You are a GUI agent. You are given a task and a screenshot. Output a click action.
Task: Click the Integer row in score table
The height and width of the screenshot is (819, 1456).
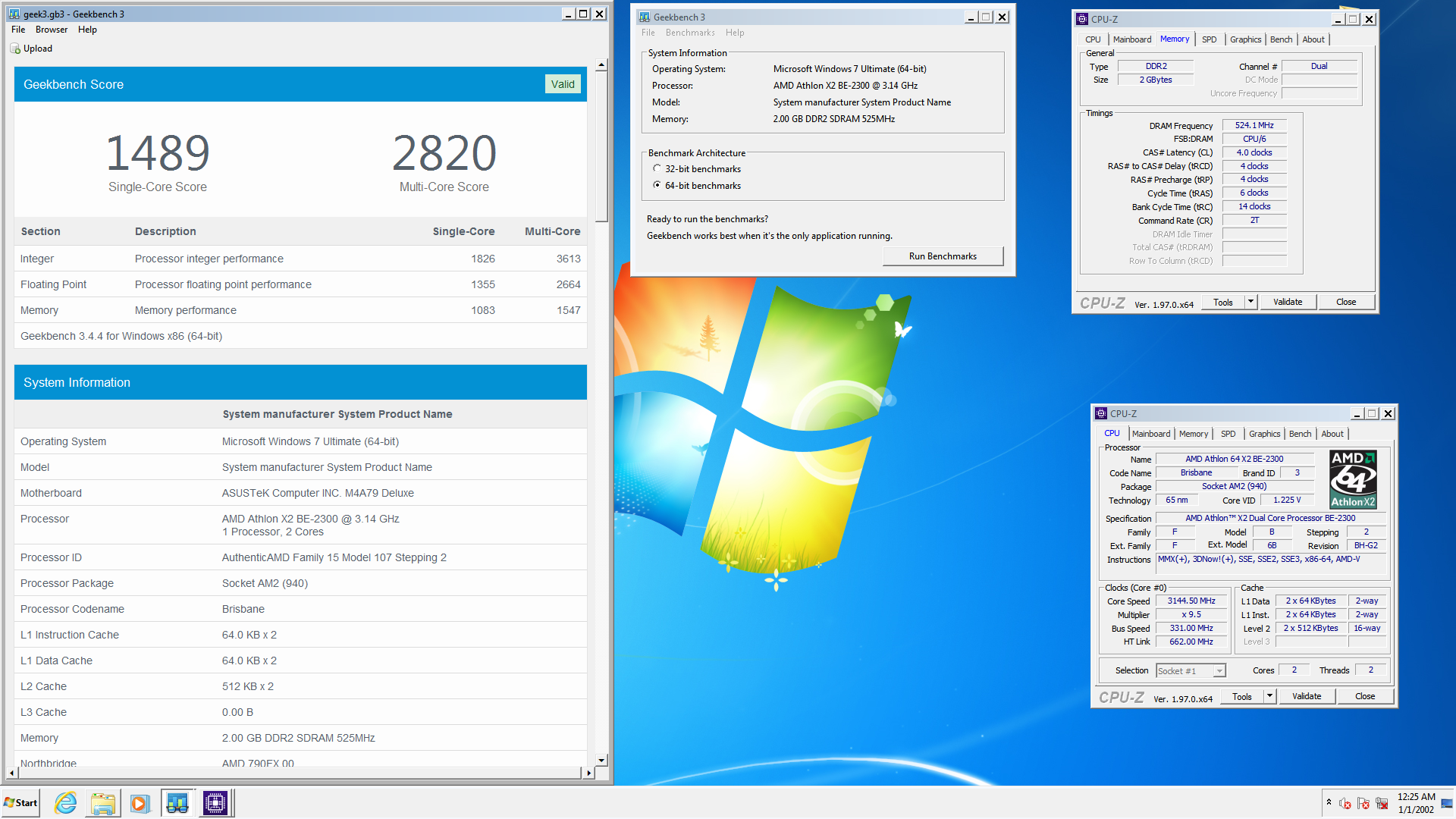click(300, 259)
